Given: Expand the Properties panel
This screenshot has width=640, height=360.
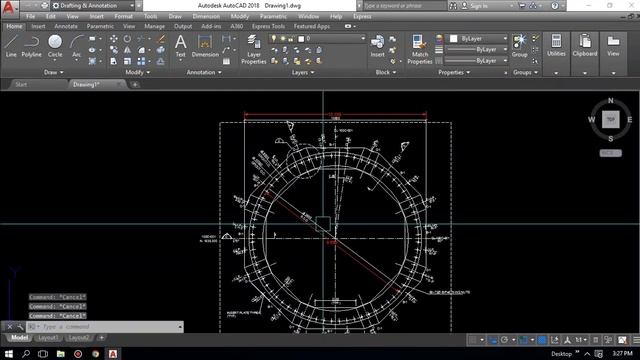Looking at the screenshot, I should (454, 72).
